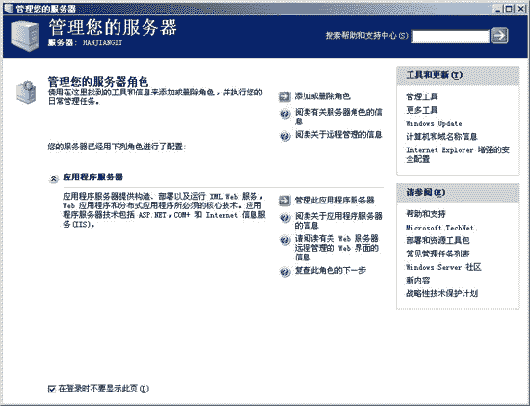Click help icon beside 复查此角色的下一步

(x=285, y=271)
